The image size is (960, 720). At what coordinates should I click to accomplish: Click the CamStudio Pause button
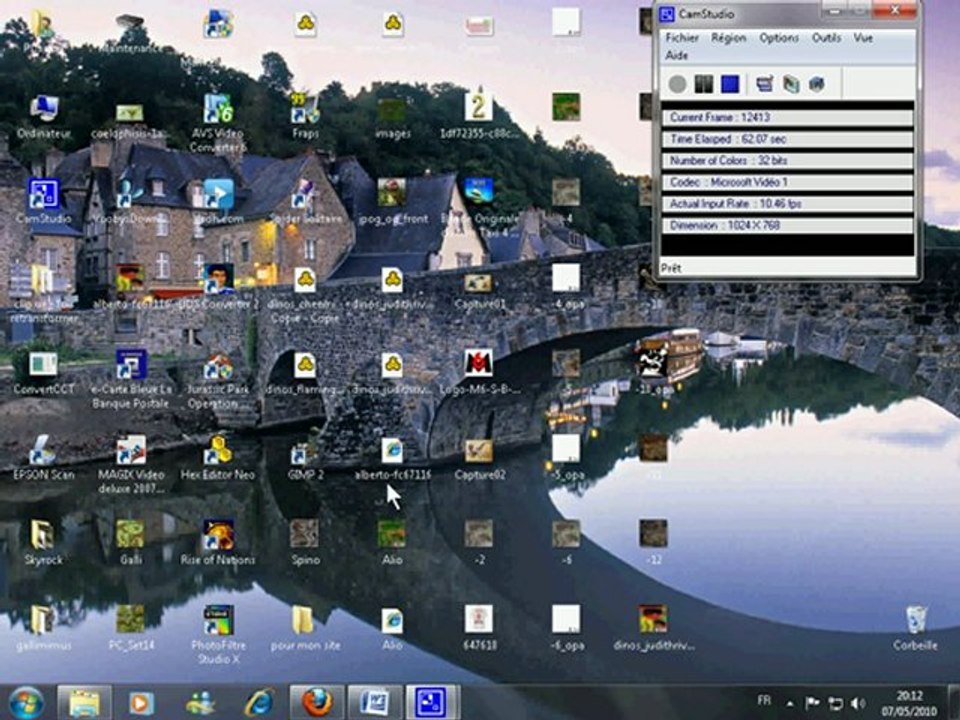tap(703, 84)
